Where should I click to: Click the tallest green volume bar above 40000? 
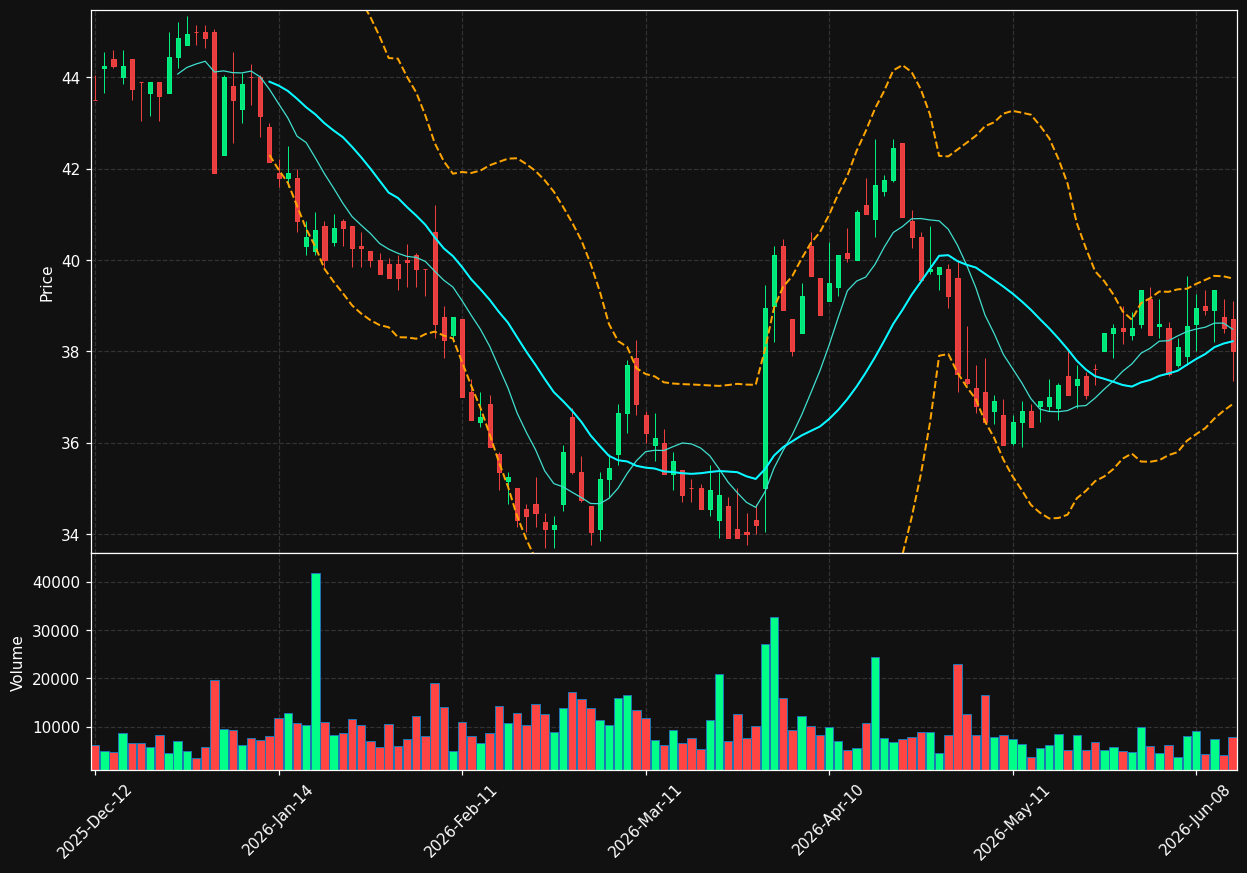(x=316, y=671)
